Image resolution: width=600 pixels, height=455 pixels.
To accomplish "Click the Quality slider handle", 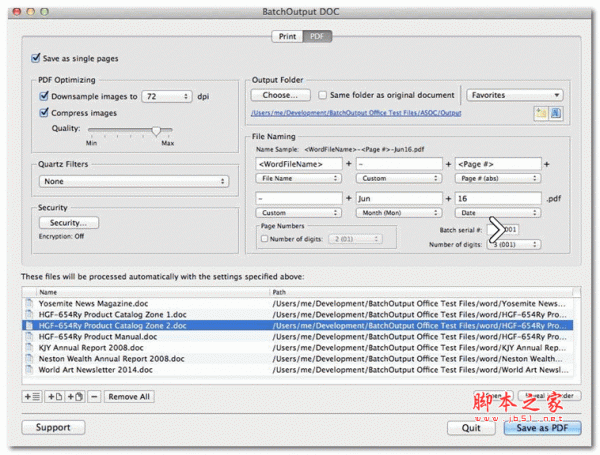I will (156, 131).
